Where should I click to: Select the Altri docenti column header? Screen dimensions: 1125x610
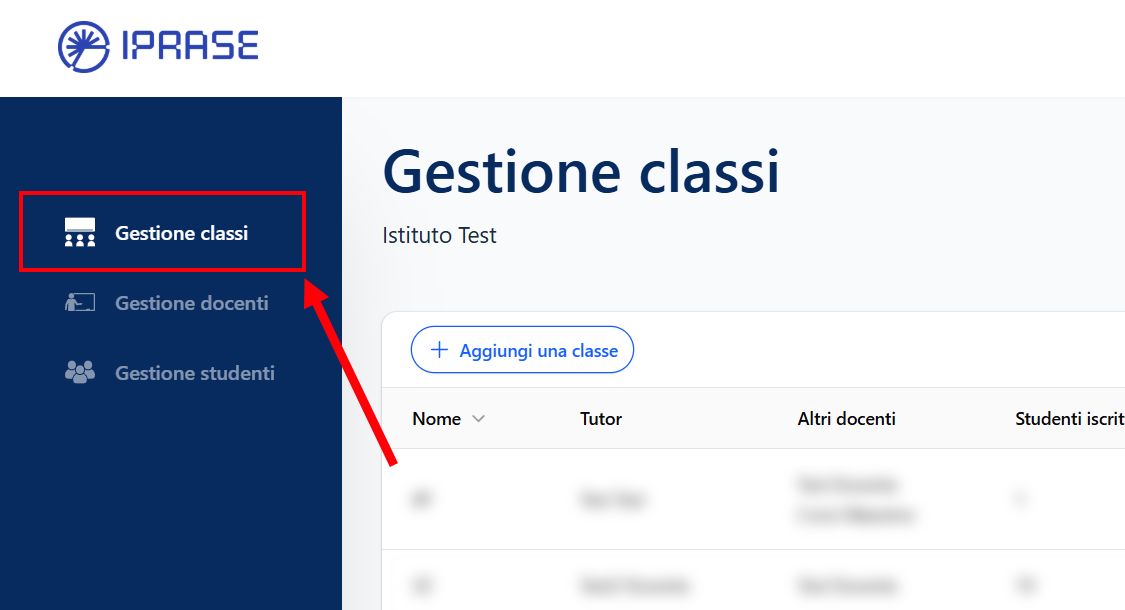click(x=846, y=419)
